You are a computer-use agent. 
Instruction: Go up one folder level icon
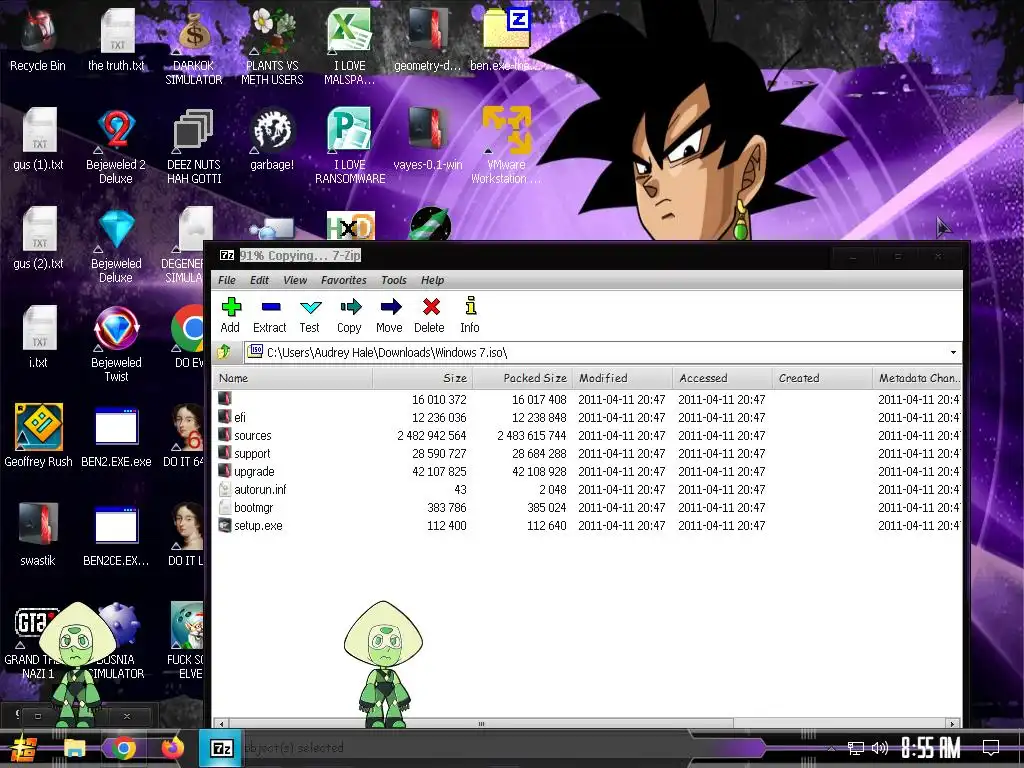click(x=224, y=353)
